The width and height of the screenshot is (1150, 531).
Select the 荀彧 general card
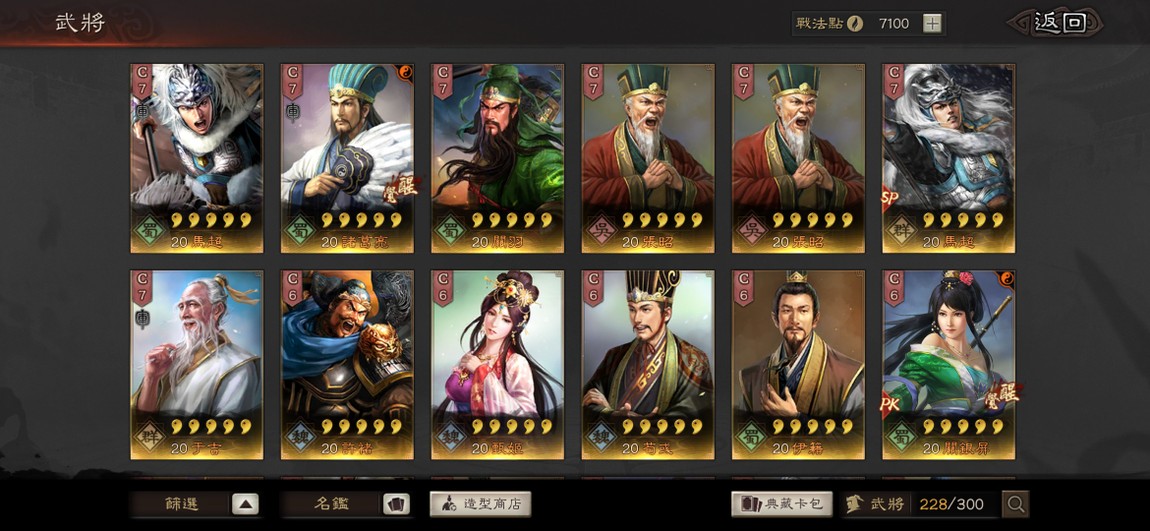coord(648,365)
